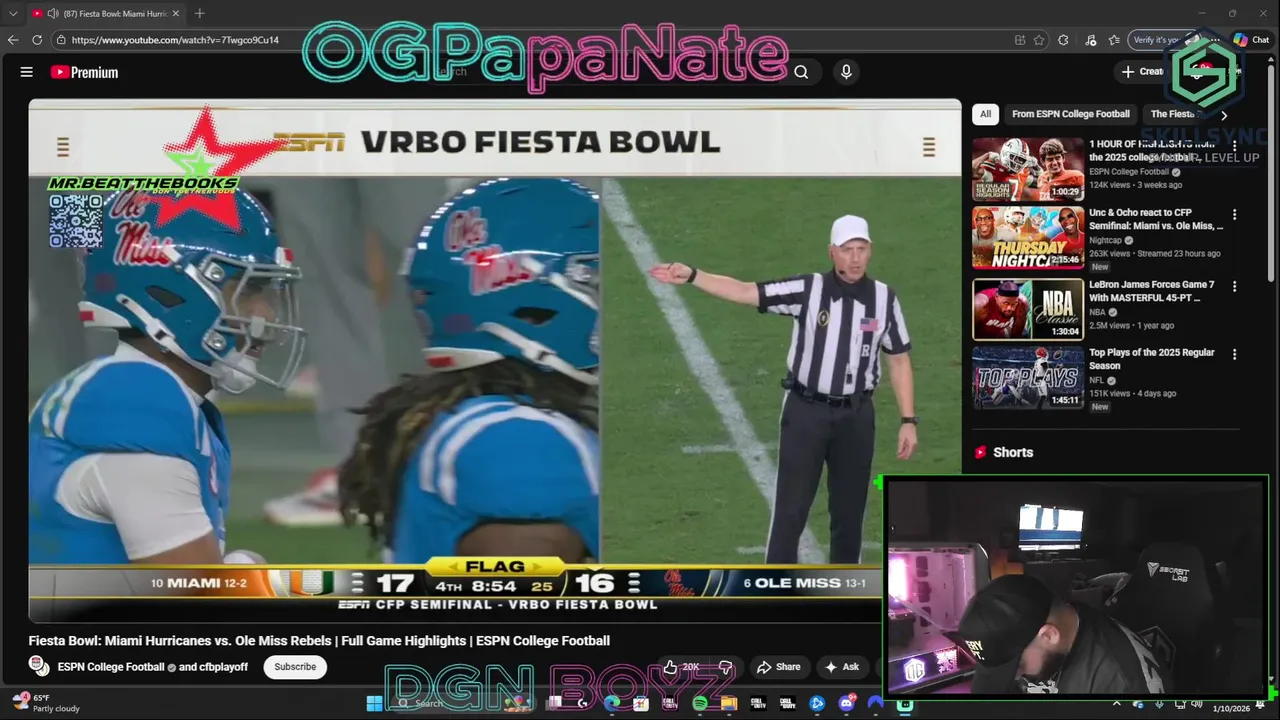Close the Fiesta Bowl browser tab

click(x=176, y=13)
